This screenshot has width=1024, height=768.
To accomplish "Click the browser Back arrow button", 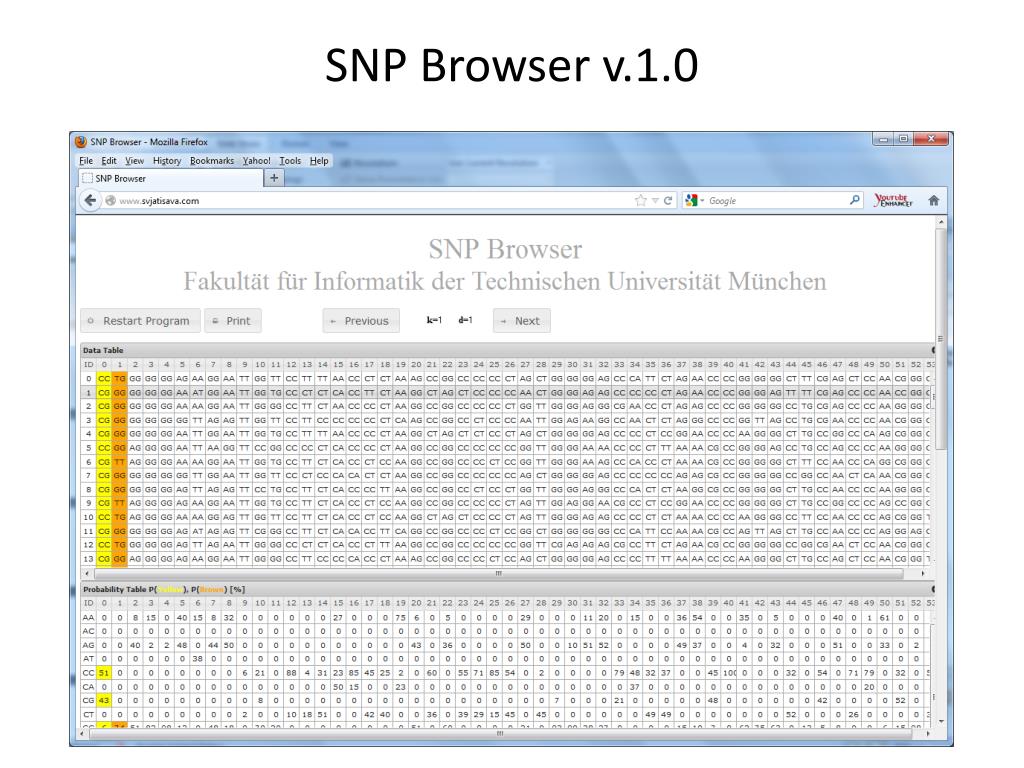I will coord(90,200).
